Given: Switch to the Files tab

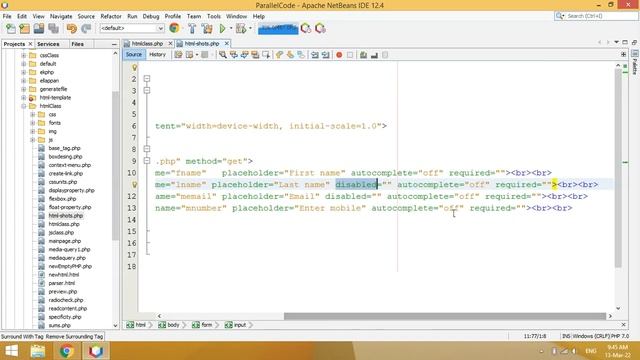Looking at the screenshot, I should point(78,44).
